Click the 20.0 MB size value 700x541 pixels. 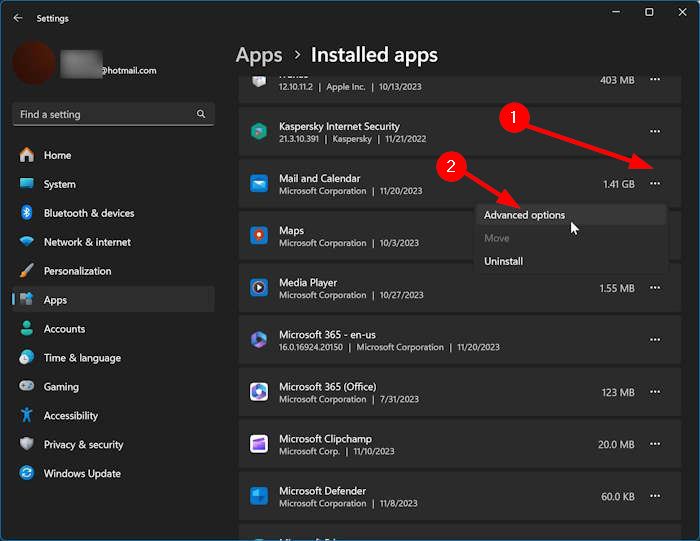(616, 445)
